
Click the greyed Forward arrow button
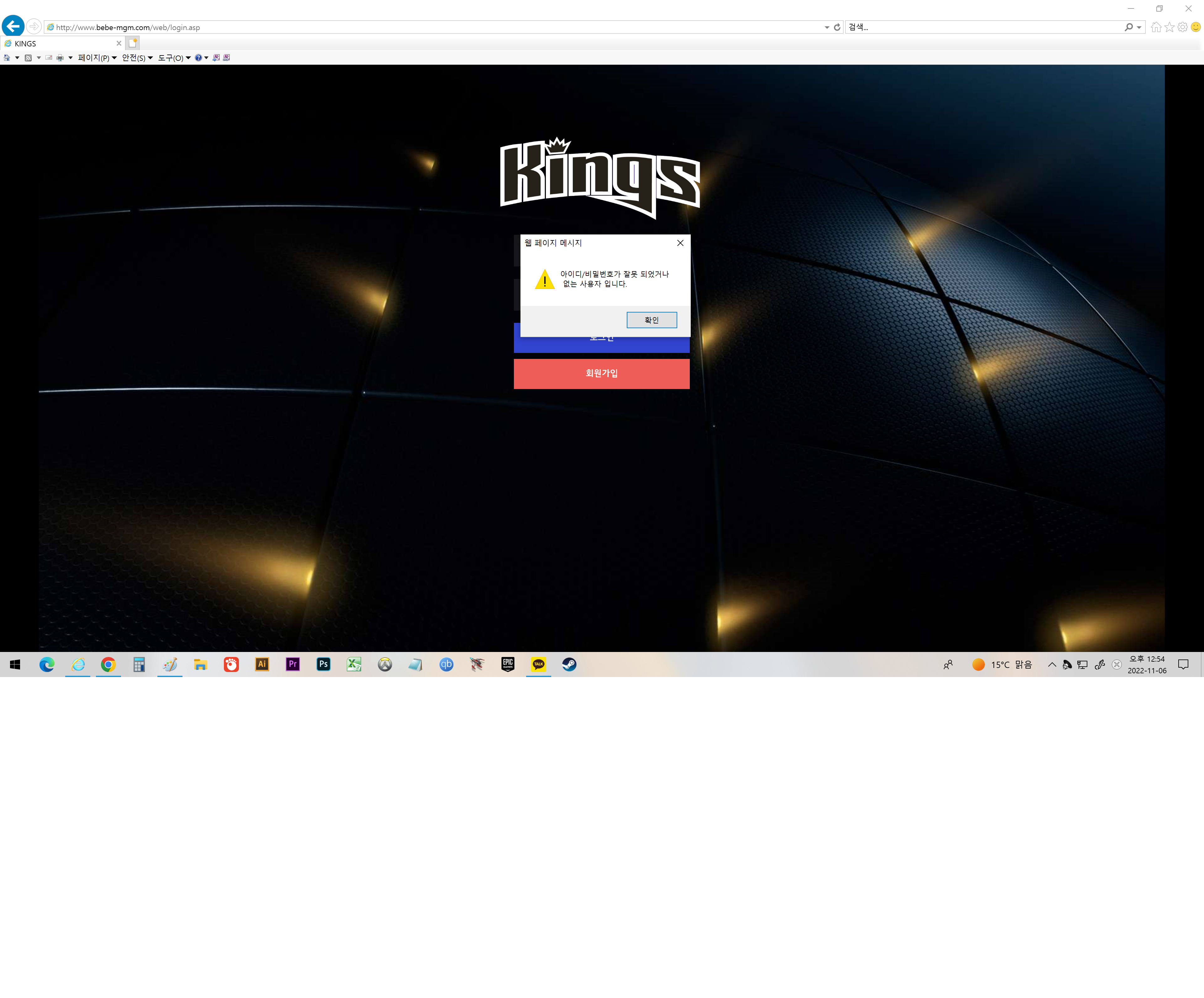[34, 26]
